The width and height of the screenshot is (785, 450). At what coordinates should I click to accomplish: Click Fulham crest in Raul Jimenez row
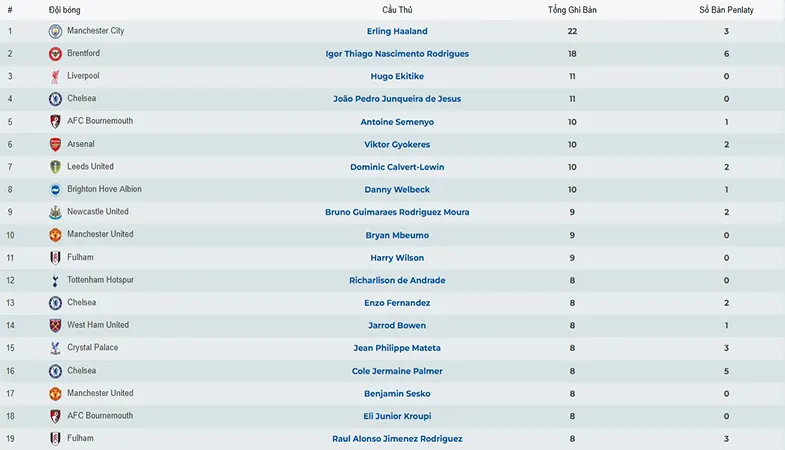point(55,438)
